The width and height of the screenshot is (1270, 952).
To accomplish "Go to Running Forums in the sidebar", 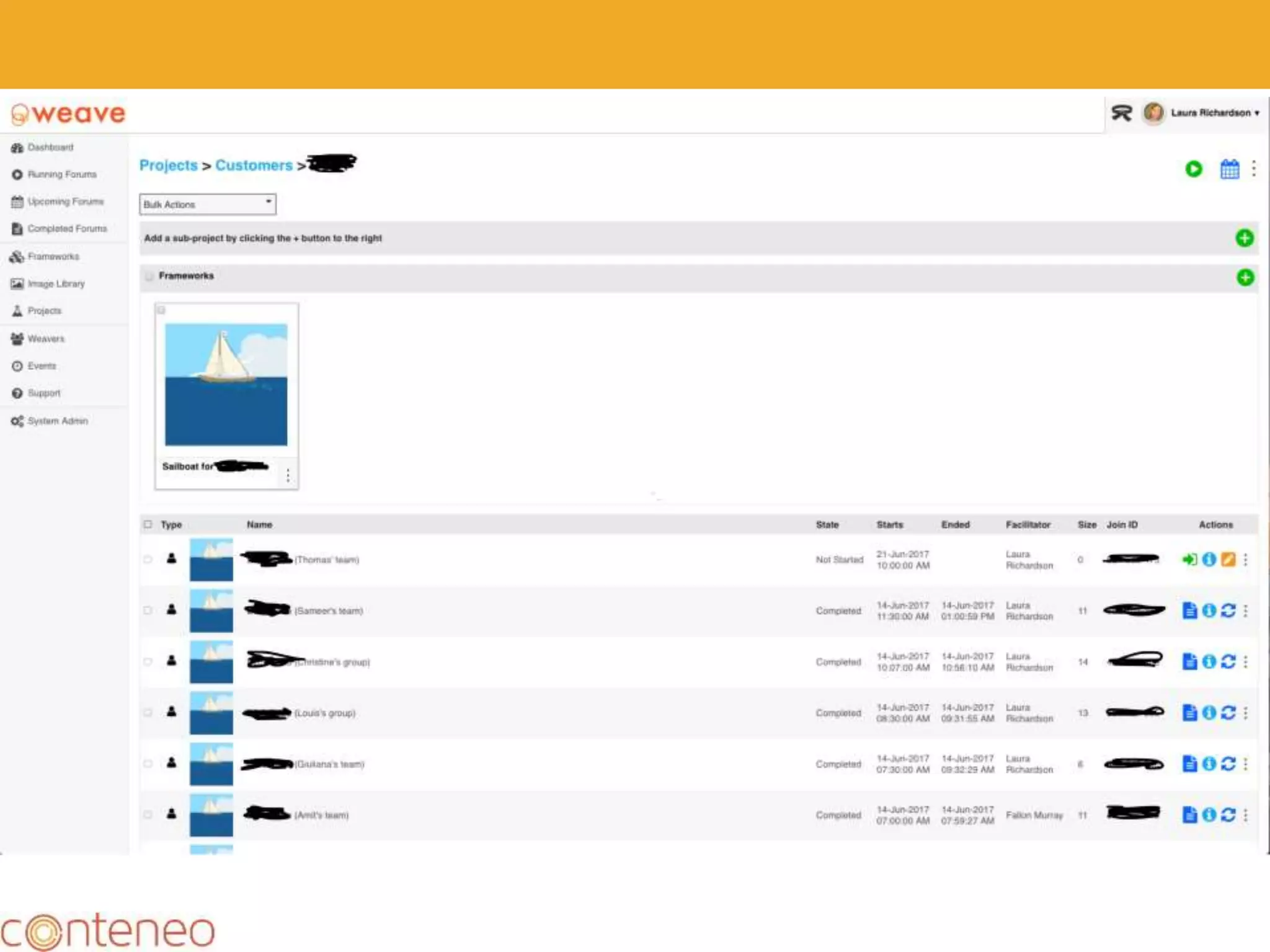I will (x=61, y=174).
